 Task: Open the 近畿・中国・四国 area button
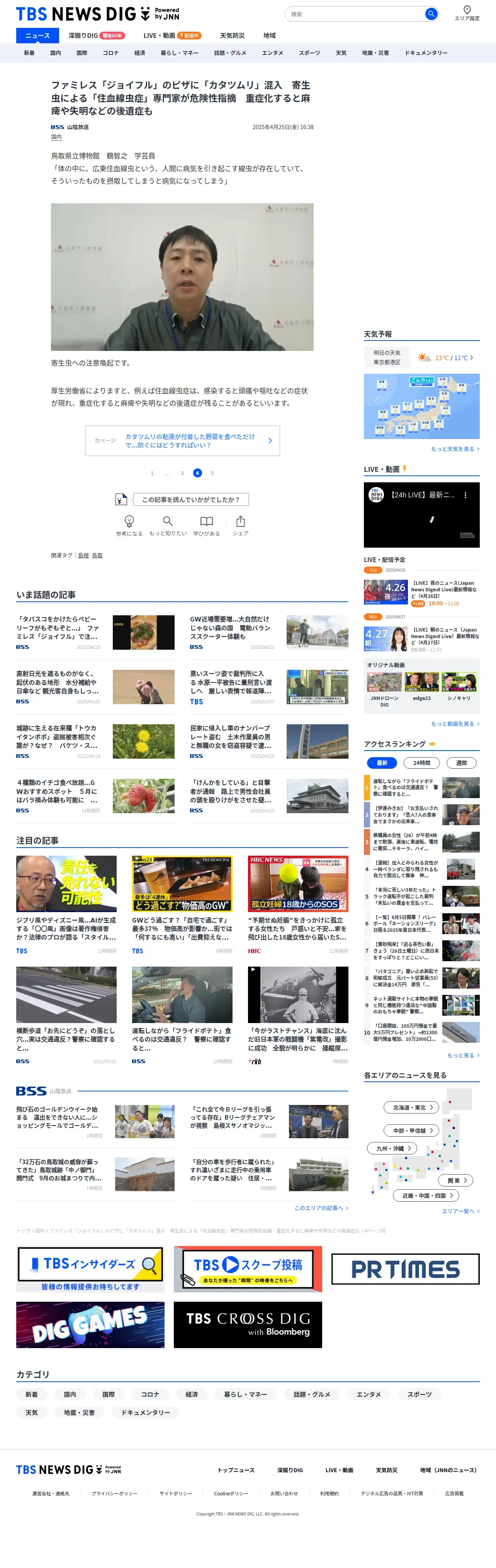[x=426, y=1195]
